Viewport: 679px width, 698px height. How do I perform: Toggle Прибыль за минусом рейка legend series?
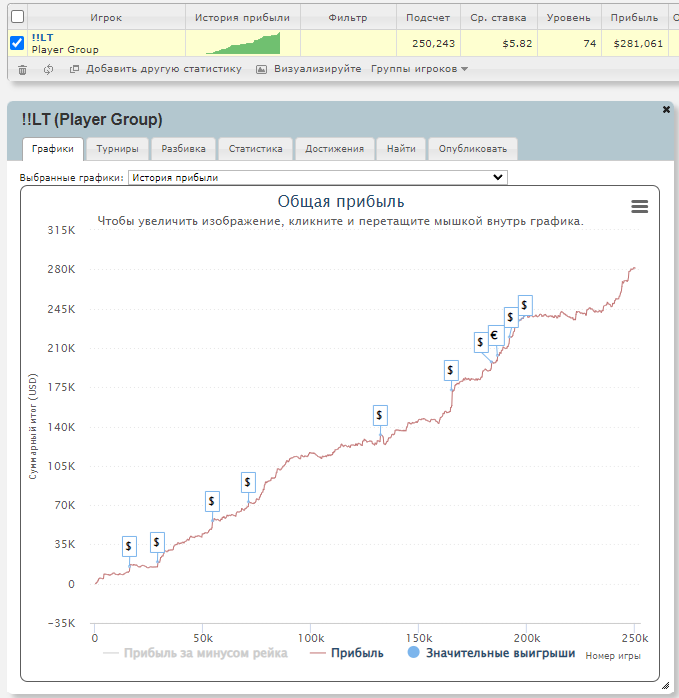pyautogui.click(x=195, y=653)
